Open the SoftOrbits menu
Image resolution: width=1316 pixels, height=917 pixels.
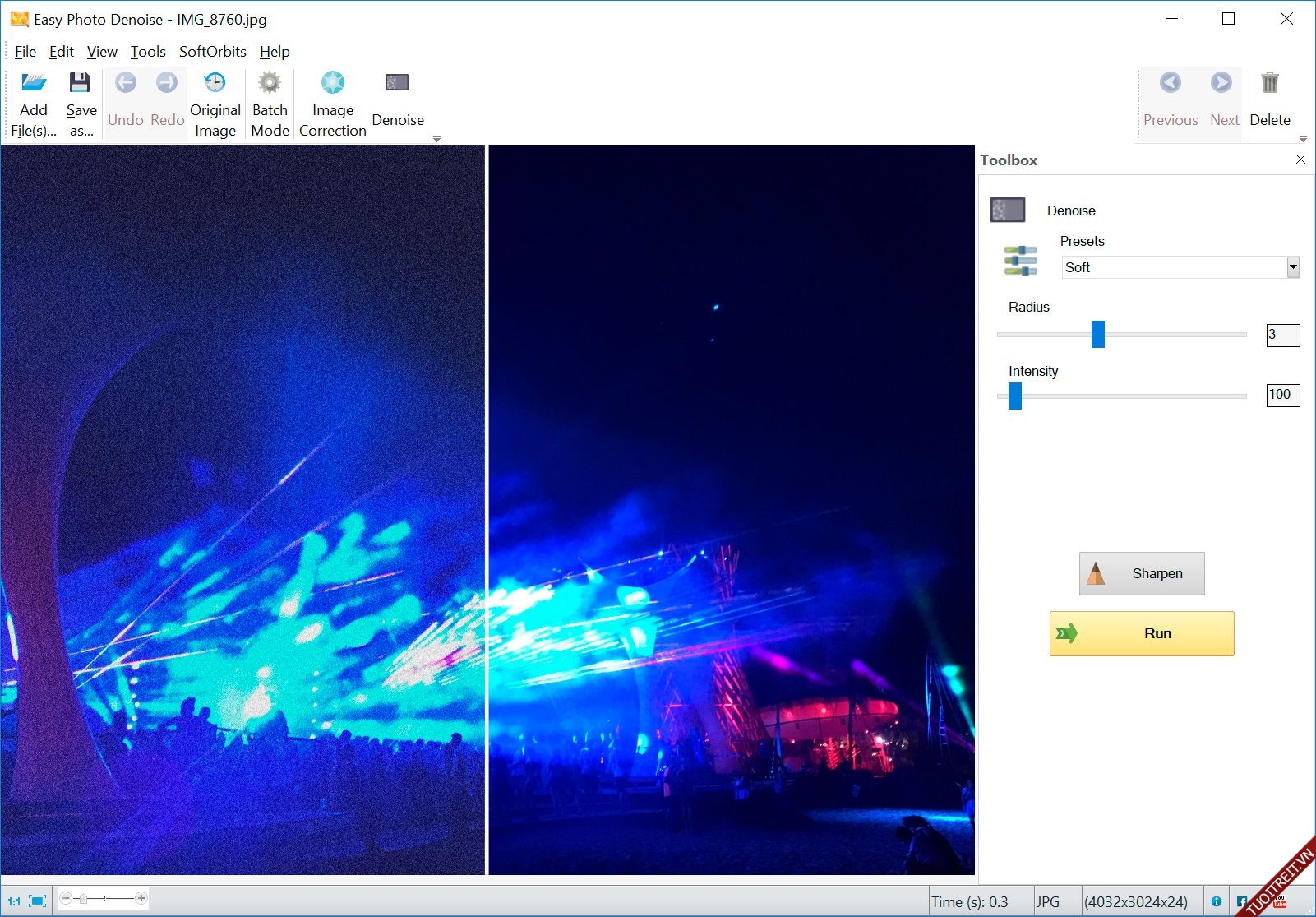point(212,52)
